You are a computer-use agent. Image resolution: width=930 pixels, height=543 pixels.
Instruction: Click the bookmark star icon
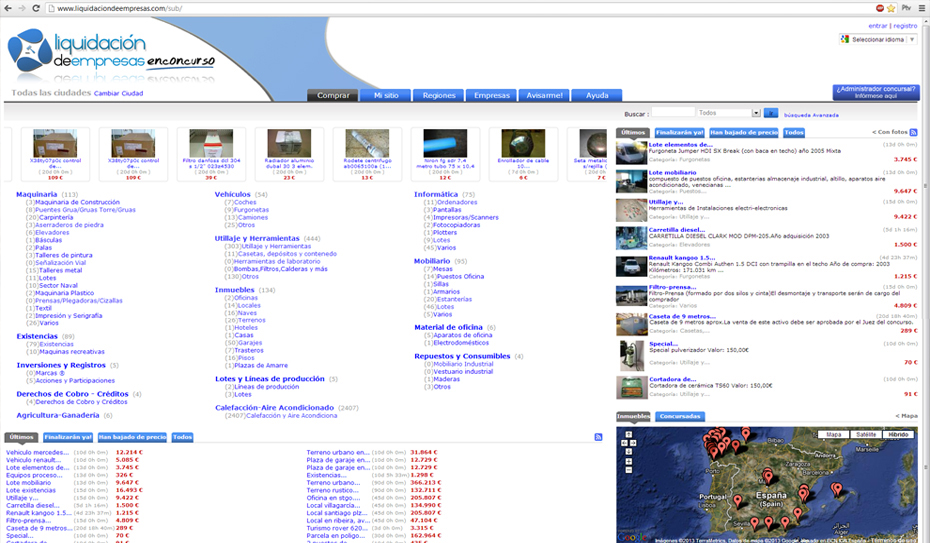[x=889, y=8]
